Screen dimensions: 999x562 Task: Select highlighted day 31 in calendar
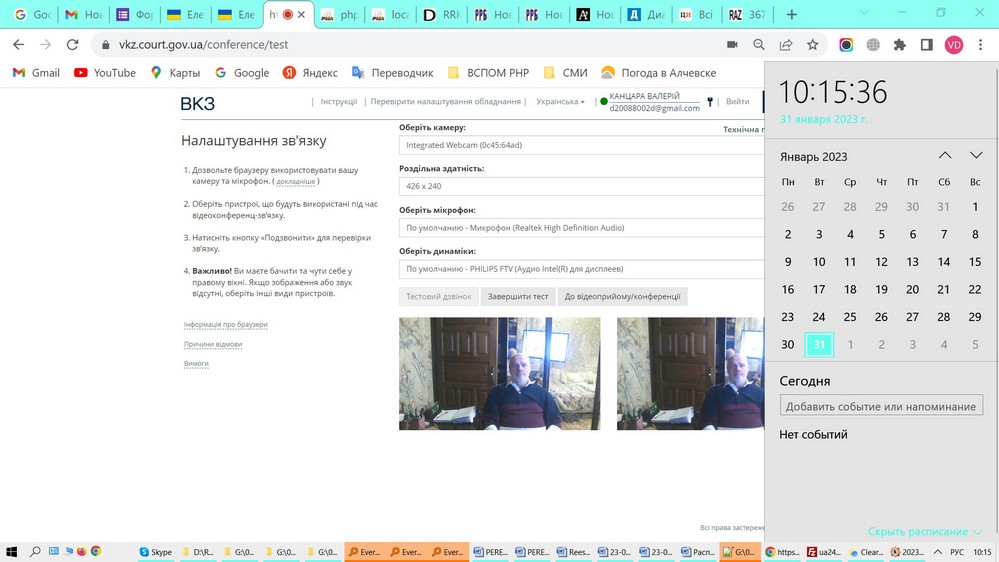click(819, 345)
